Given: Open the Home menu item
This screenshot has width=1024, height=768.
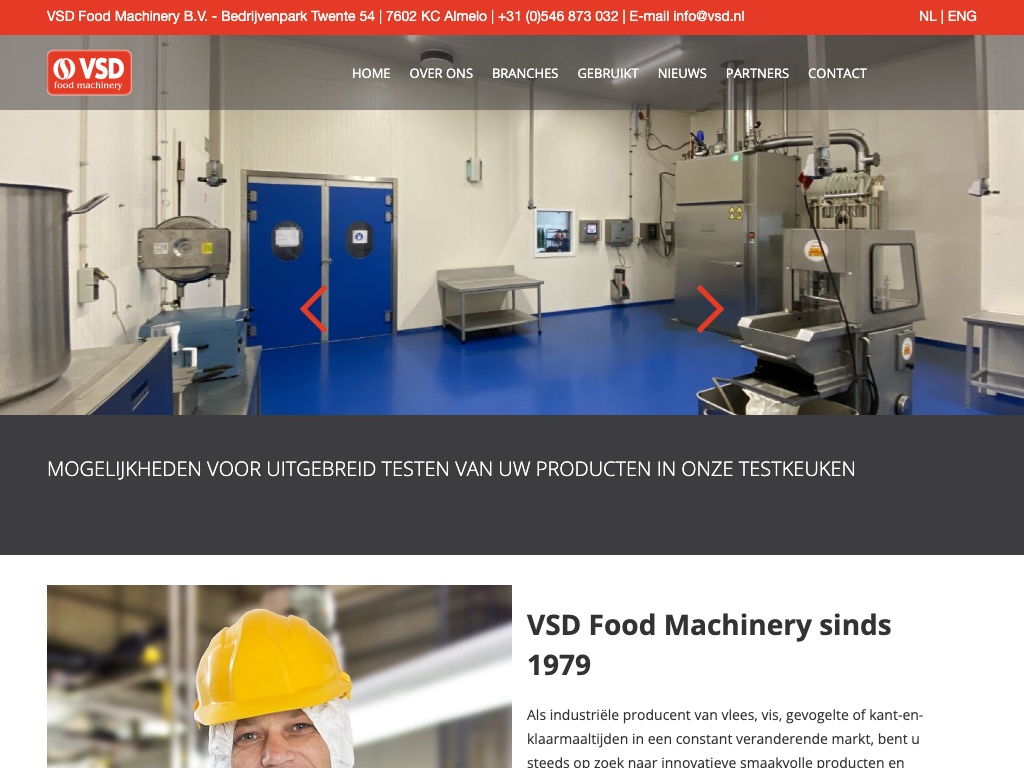Looking at the screenshot, I should [371, 73].
